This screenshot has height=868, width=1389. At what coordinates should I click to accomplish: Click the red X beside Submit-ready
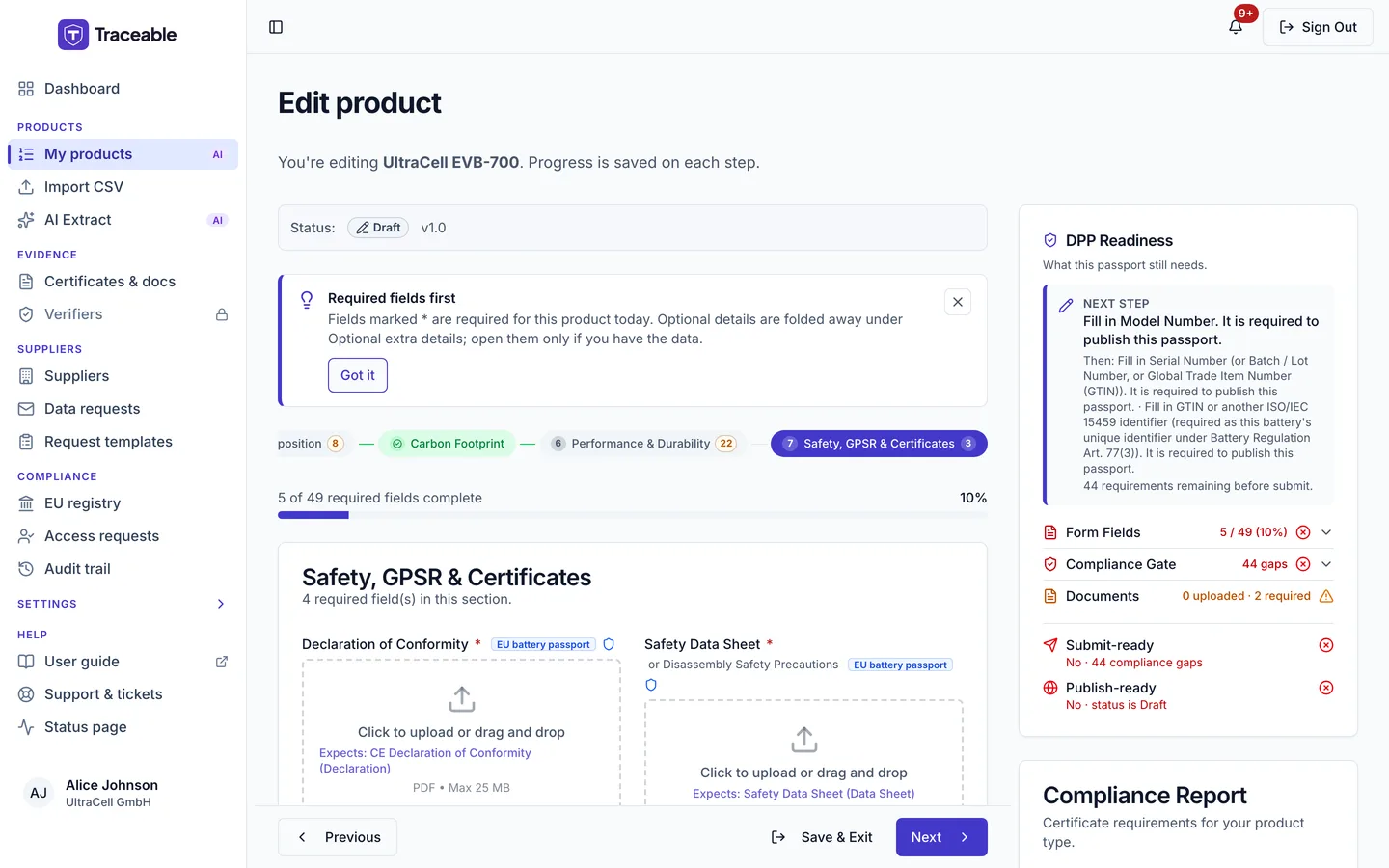point(1326,645)
